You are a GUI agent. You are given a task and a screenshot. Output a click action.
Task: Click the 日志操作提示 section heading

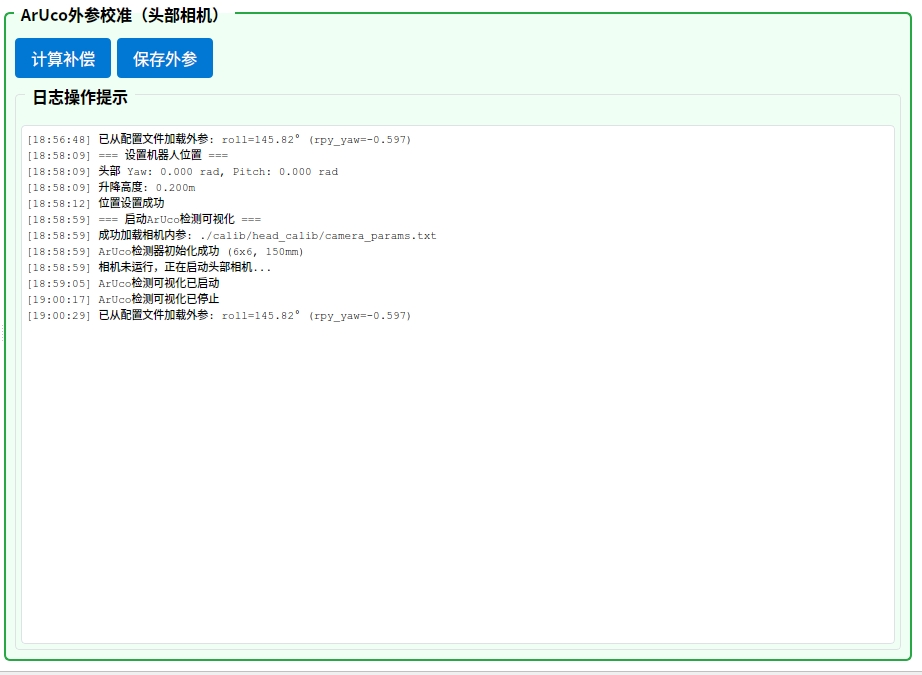point(80,98)
